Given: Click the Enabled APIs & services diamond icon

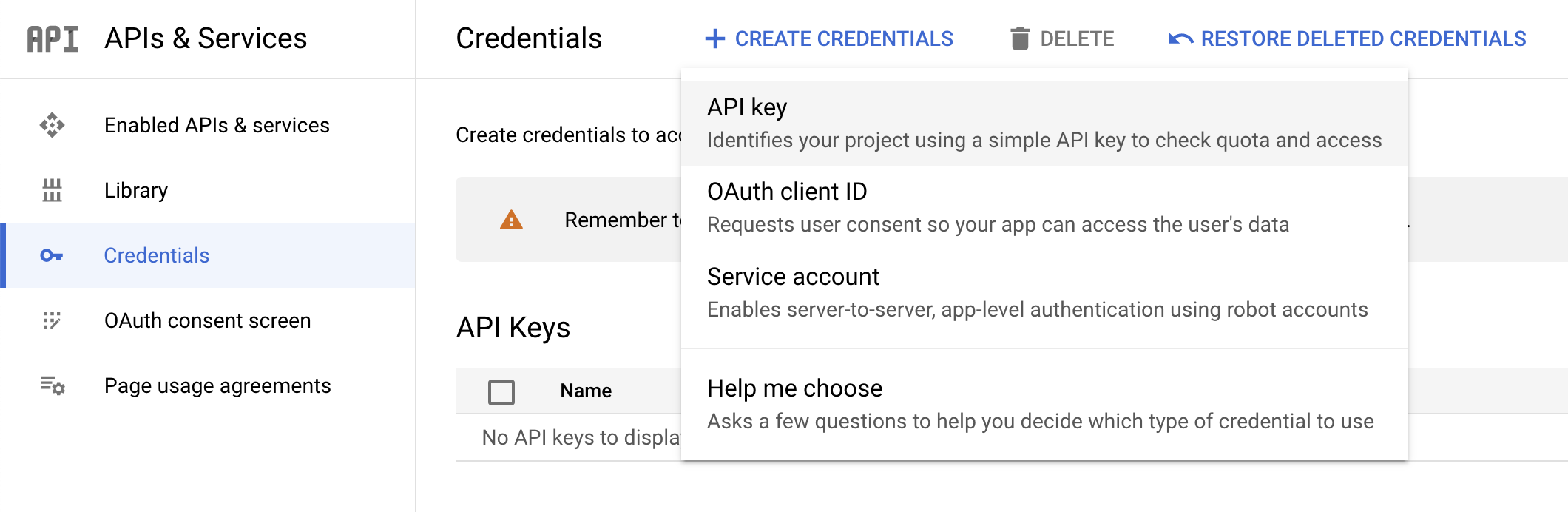Looking at the screenshot, I should (52, 125).
